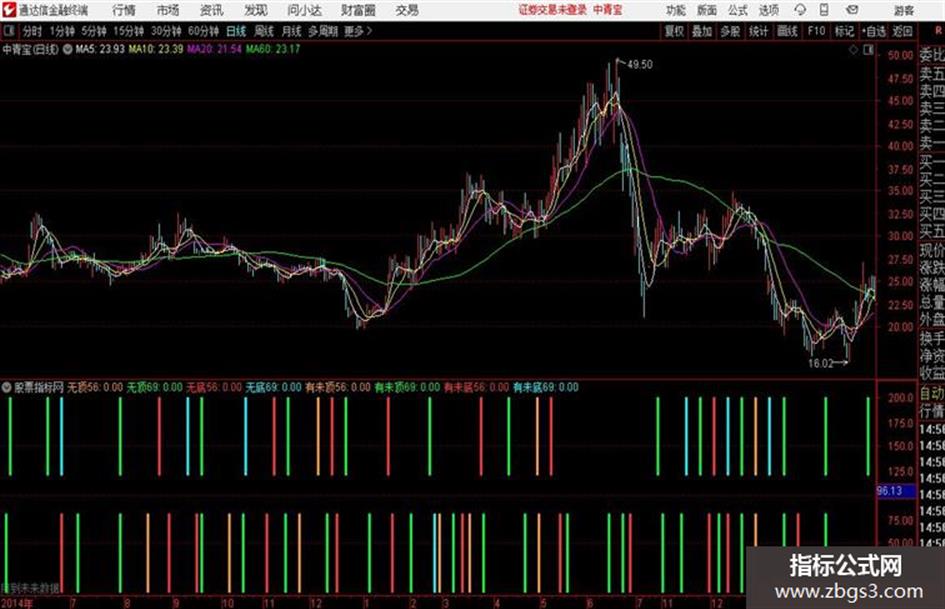This screenshot has height=609, width=945.
Task: Click the MA5: 23.93 indicator value
Action: 100,49
